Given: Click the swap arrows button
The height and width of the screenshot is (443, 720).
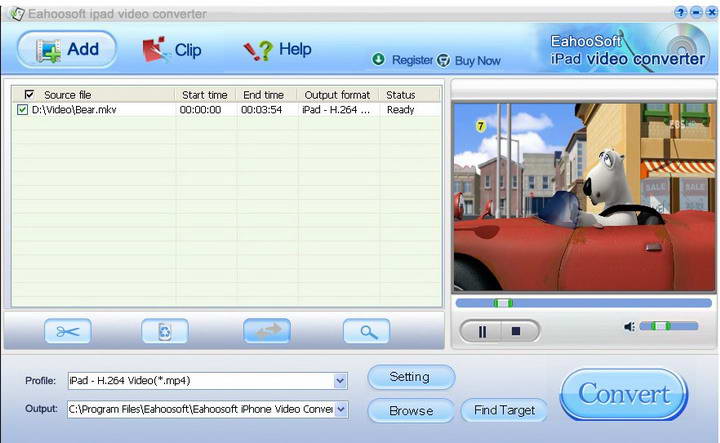Looking at the screenshot, I should [x=267, y=331].
